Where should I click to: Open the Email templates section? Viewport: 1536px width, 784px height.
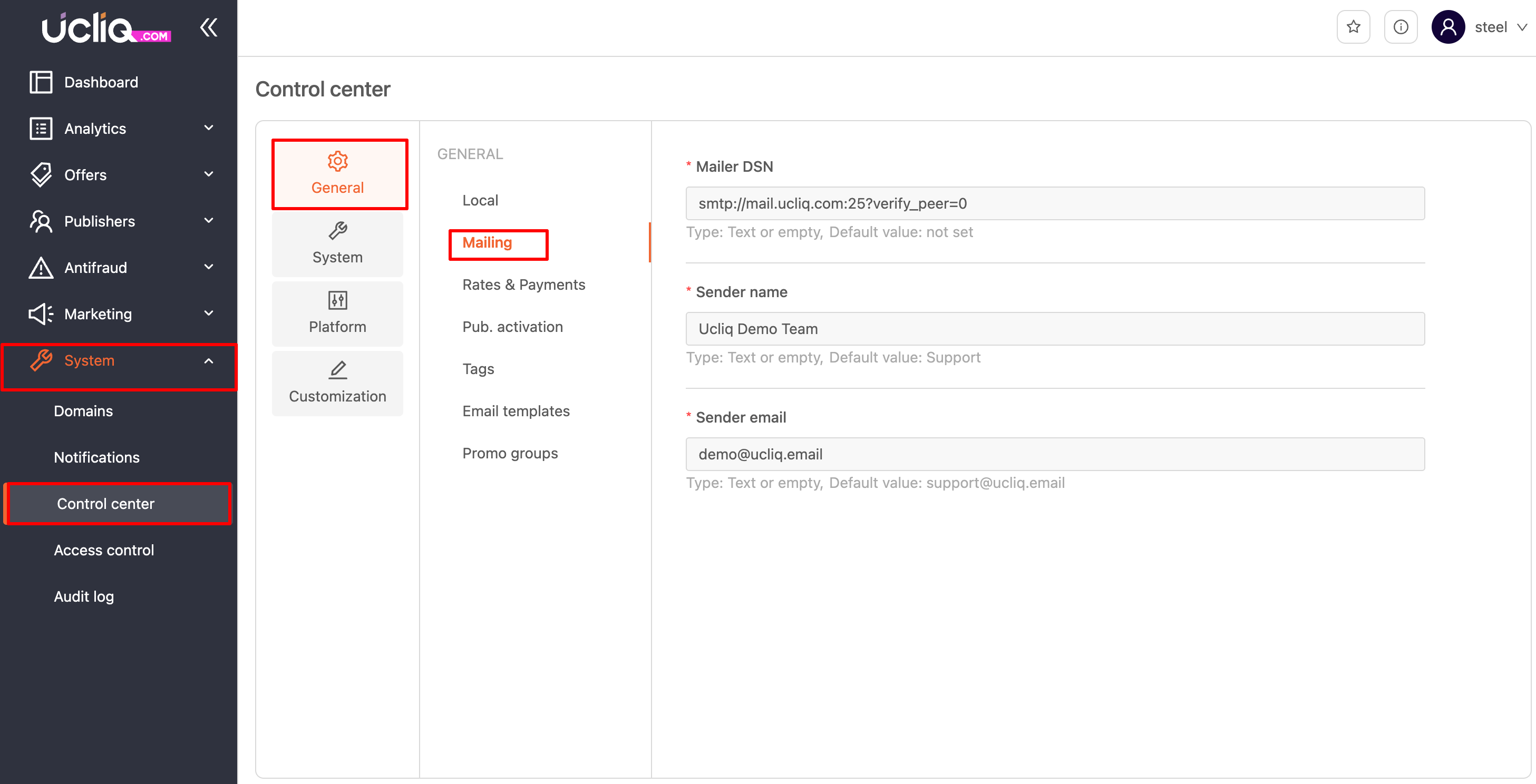point(515,411)
